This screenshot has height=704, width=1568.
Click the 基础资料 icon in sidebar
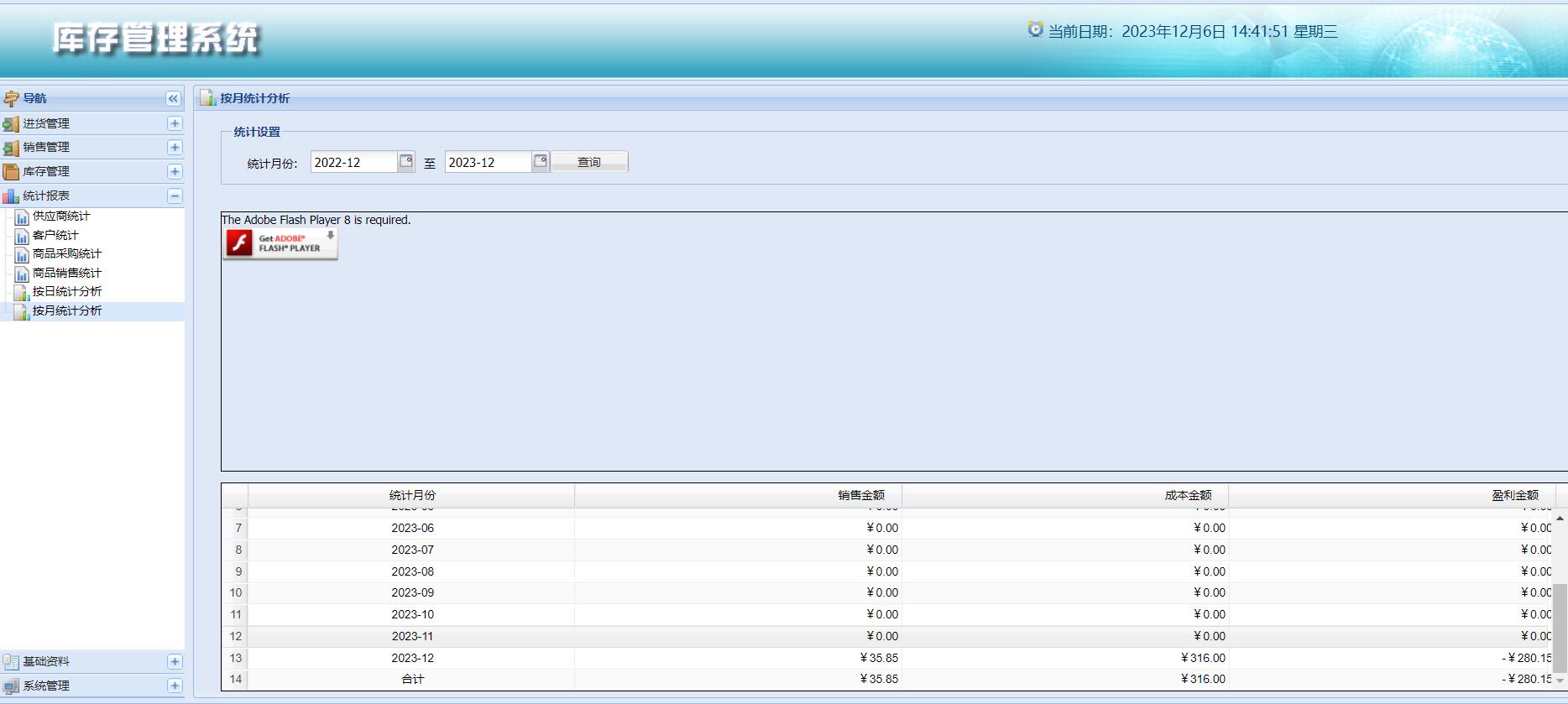[x=11, y=662]
